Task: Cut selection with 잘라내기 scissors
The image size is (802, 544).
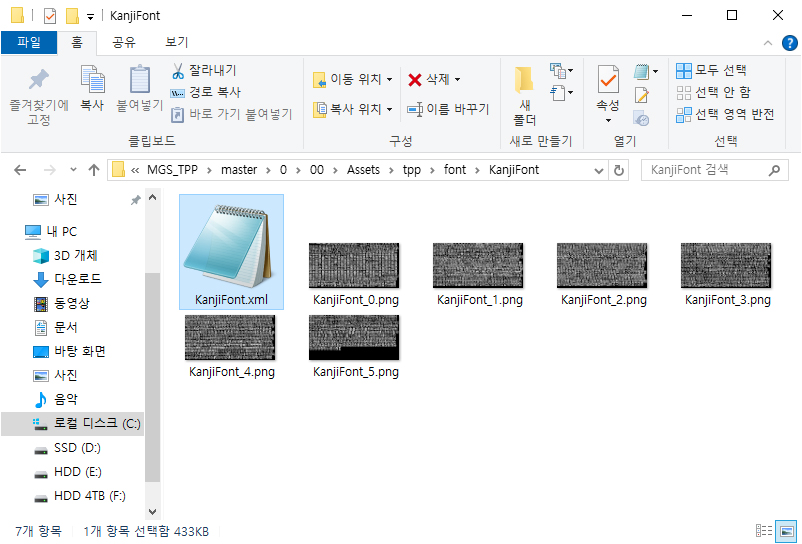Action: coord(204,71)
